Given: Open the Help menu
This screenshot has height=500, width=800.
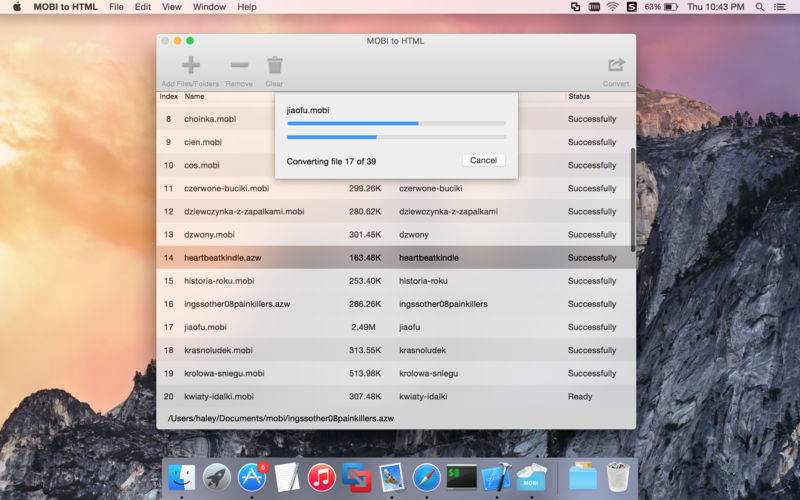Looking at the screenshot, I should point(247,7).
